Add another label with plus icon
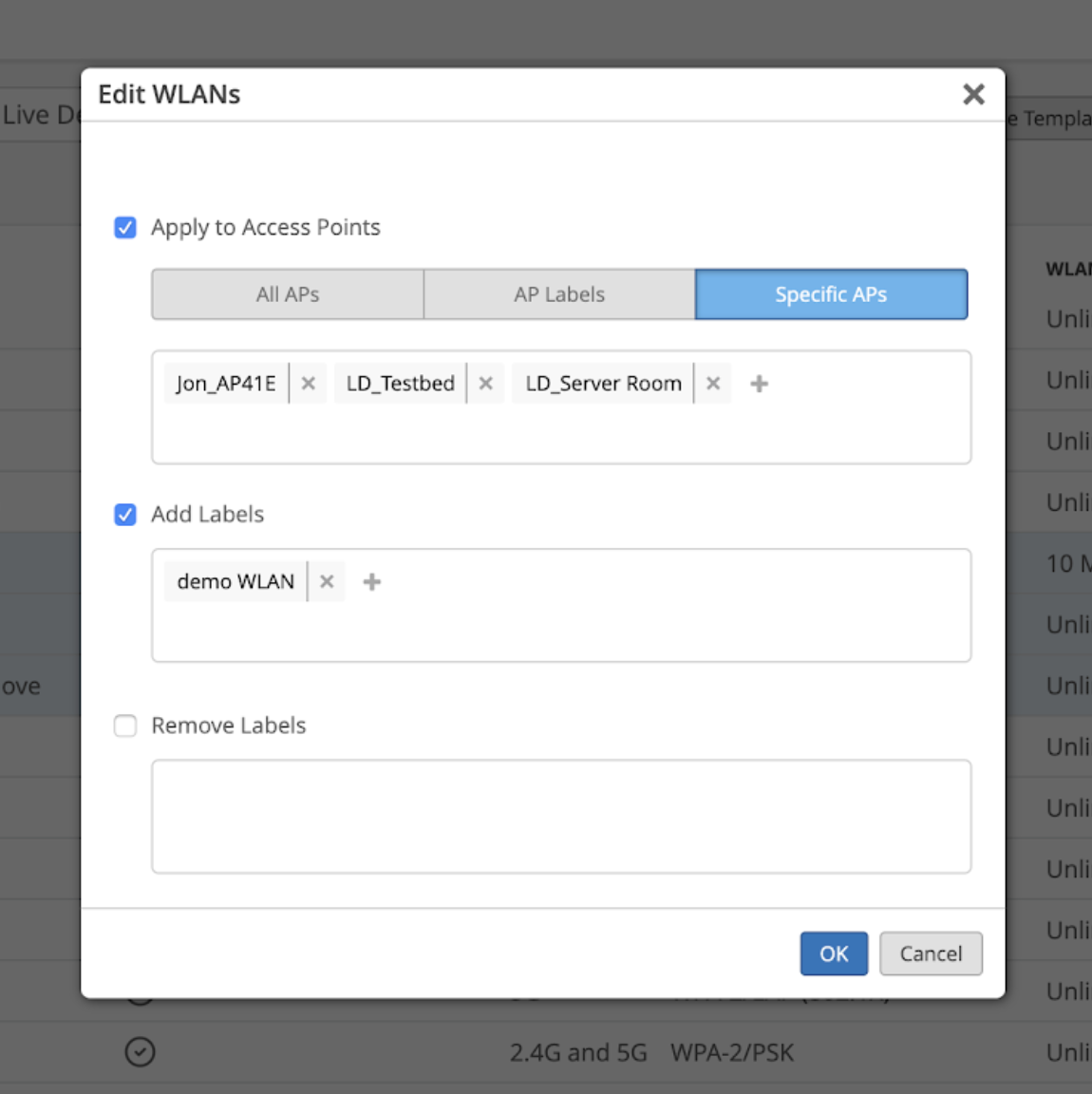 (372, 582)
